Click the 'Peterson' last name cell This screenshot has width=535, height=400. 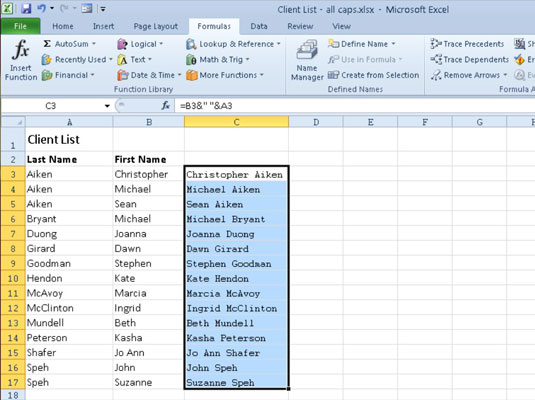[x=69, y=338]
